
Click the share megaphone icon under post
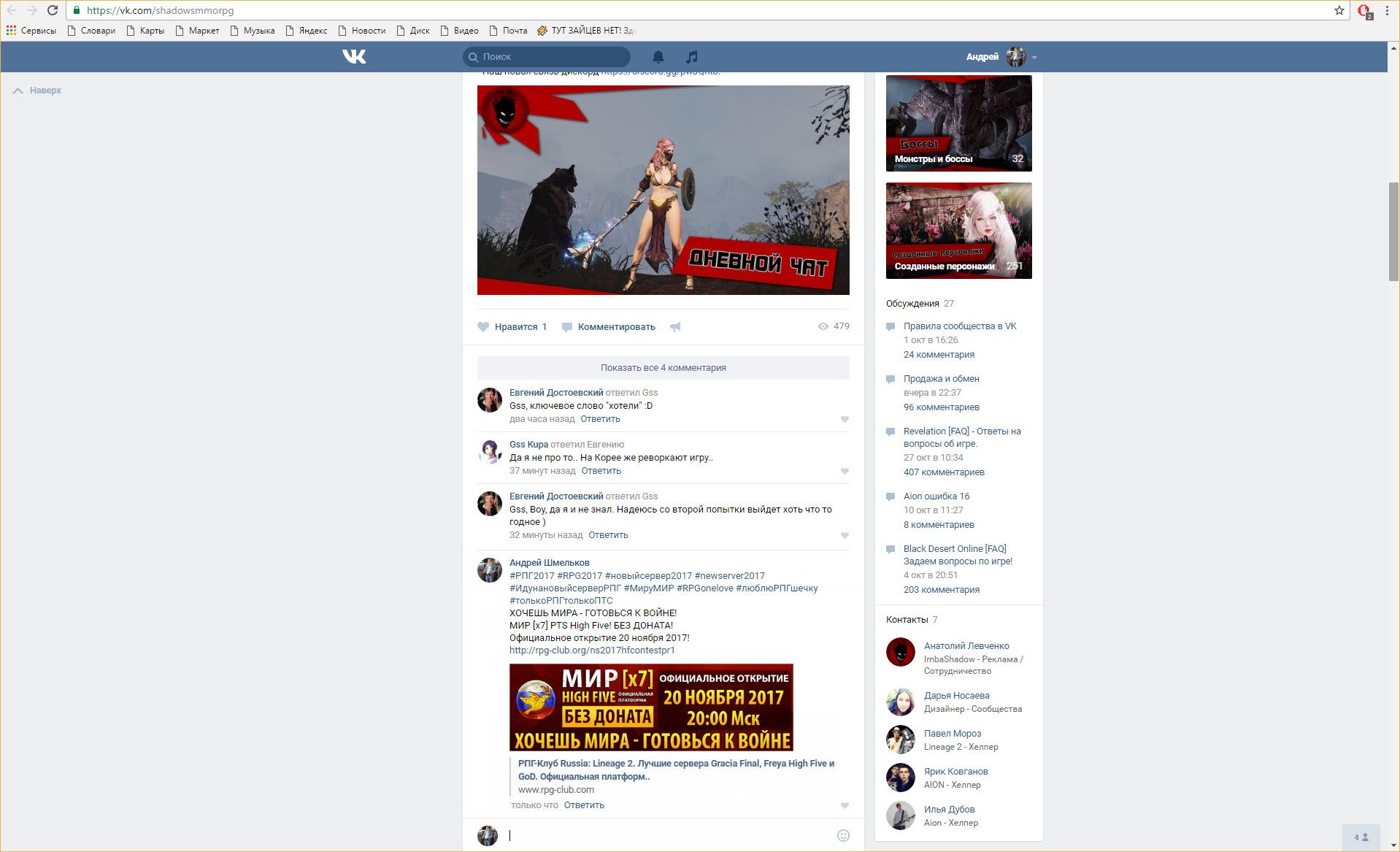675,327
